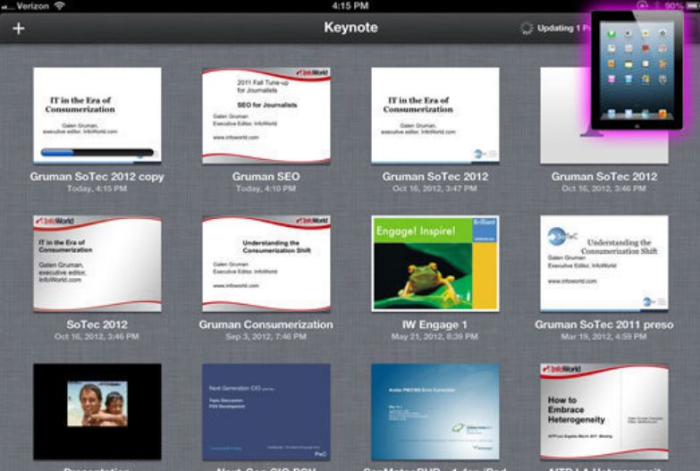Click the Gruman SoTec 2012 copy title
The image size is (700, 471).
[x=97, y=177]
